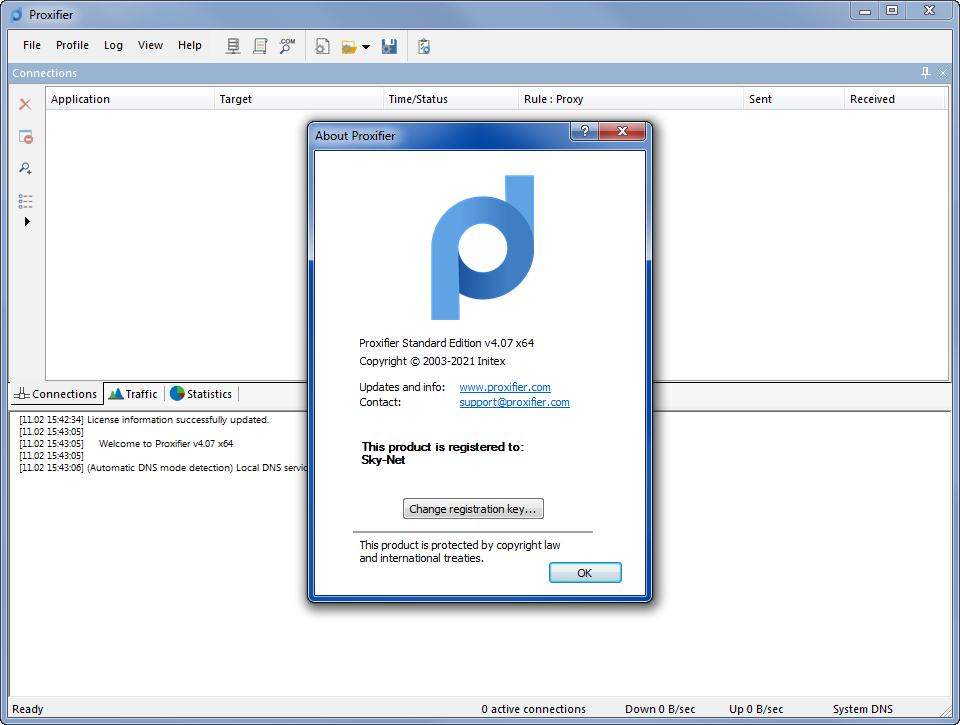Click the search-plus sidebar icon
The height and width of the screenshot is (725, 960).
(x=25, y=168)
